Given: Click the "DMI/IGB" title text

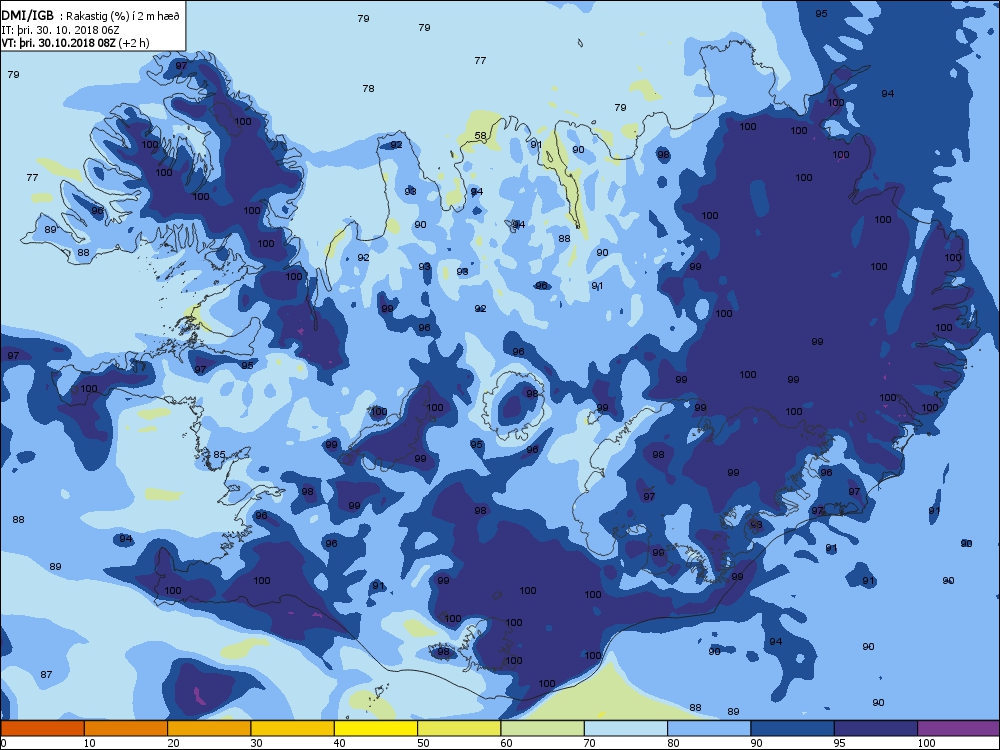Looking at the screenshot, I should tap(27, 15).
